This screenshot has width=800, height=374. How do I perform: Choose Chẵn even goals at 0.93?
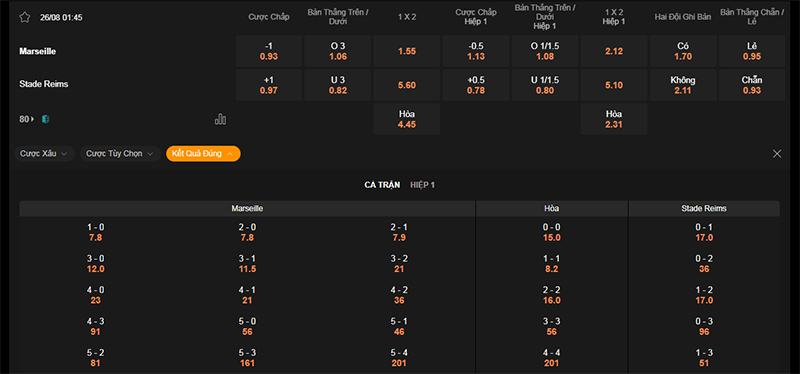coord(752,85)
